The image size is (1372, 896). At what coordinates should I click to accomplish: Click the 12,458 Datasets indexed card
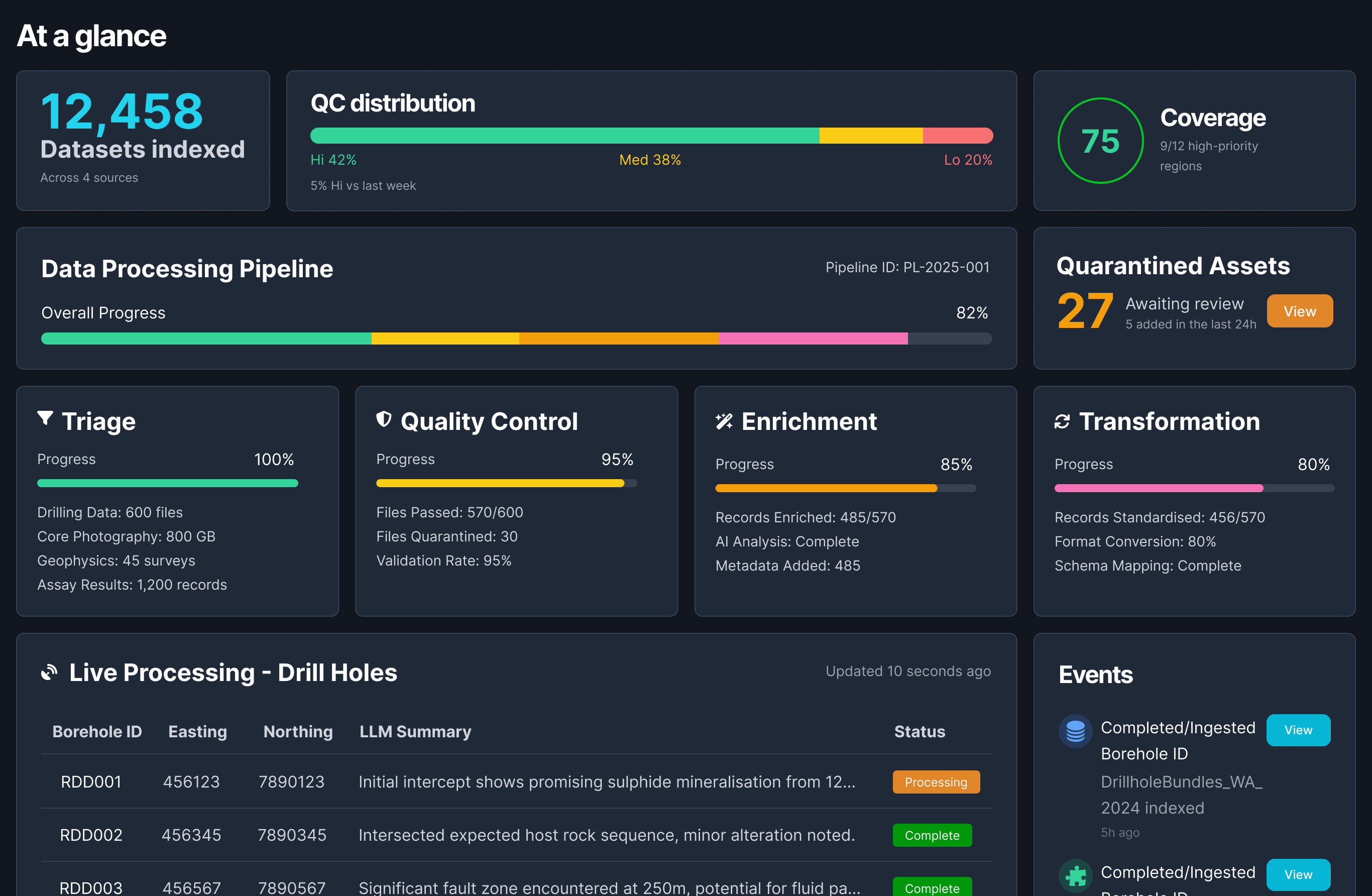(143, 140)
